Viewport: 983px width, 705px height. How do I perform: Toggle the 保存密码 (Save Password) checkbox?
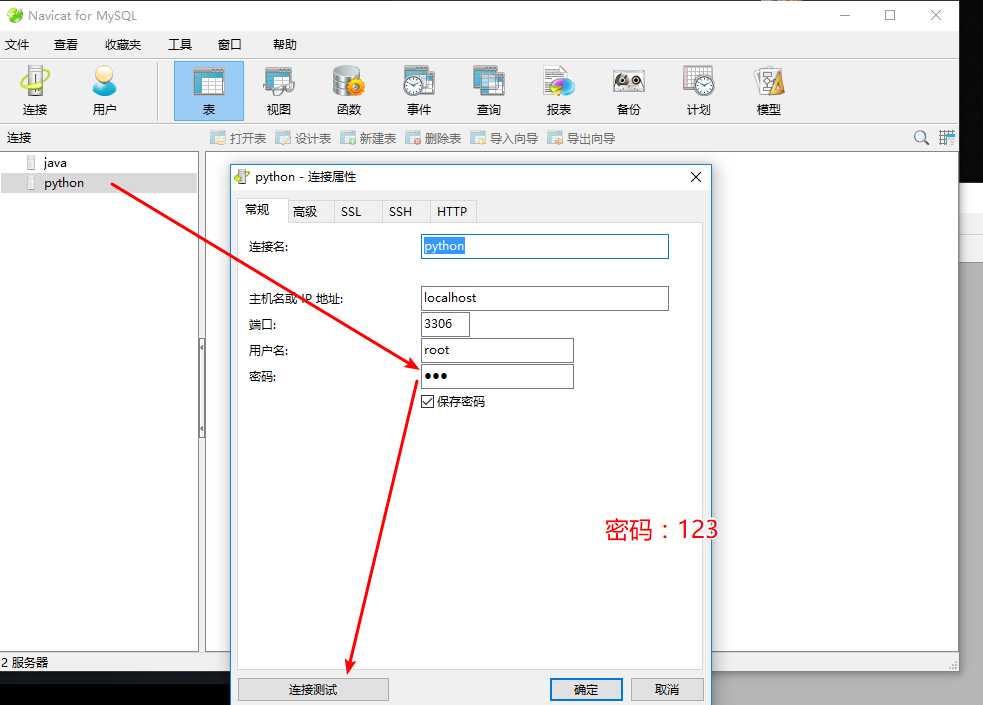coord(428,402)
